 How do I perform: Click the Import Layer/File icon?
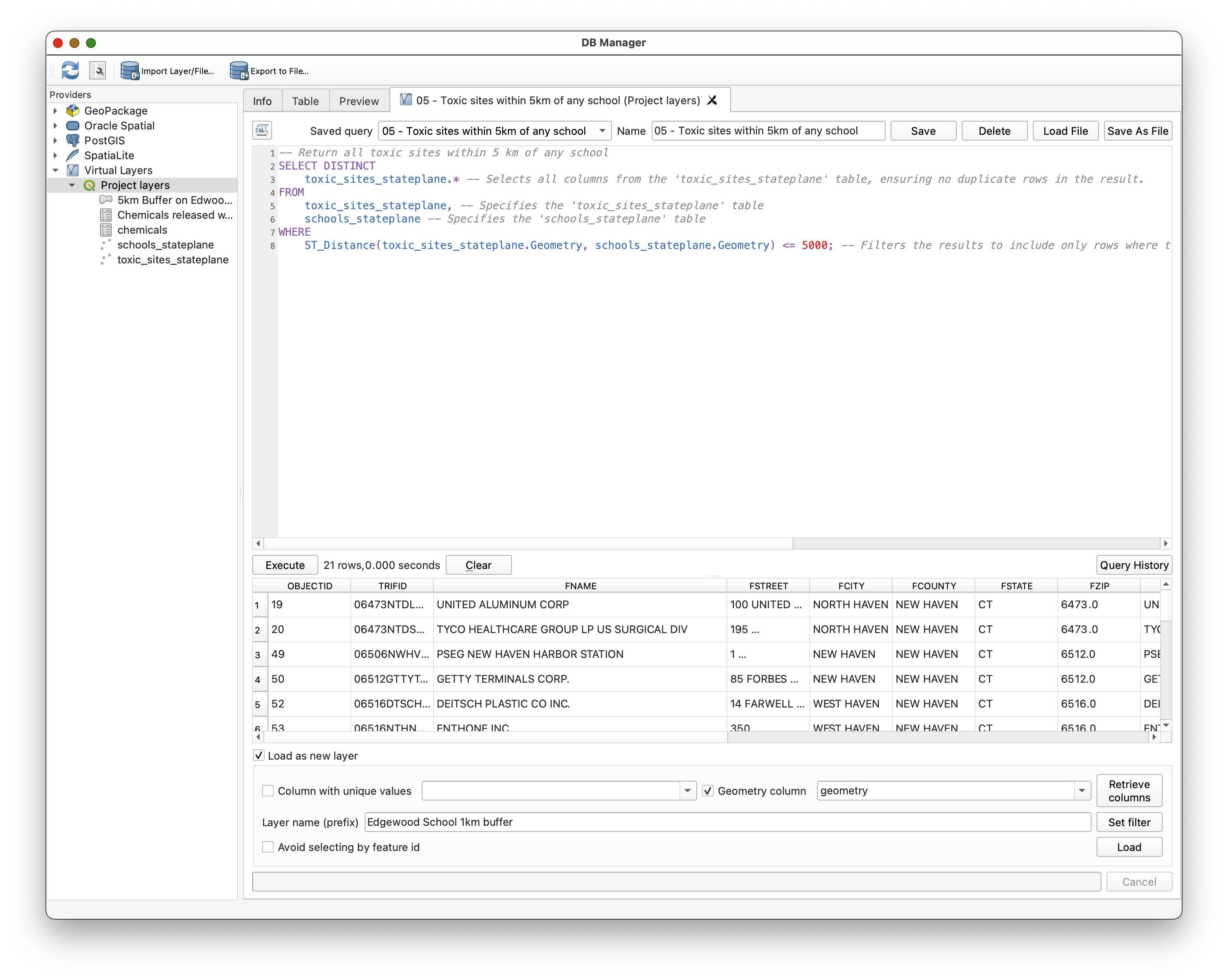click(130, 71)
